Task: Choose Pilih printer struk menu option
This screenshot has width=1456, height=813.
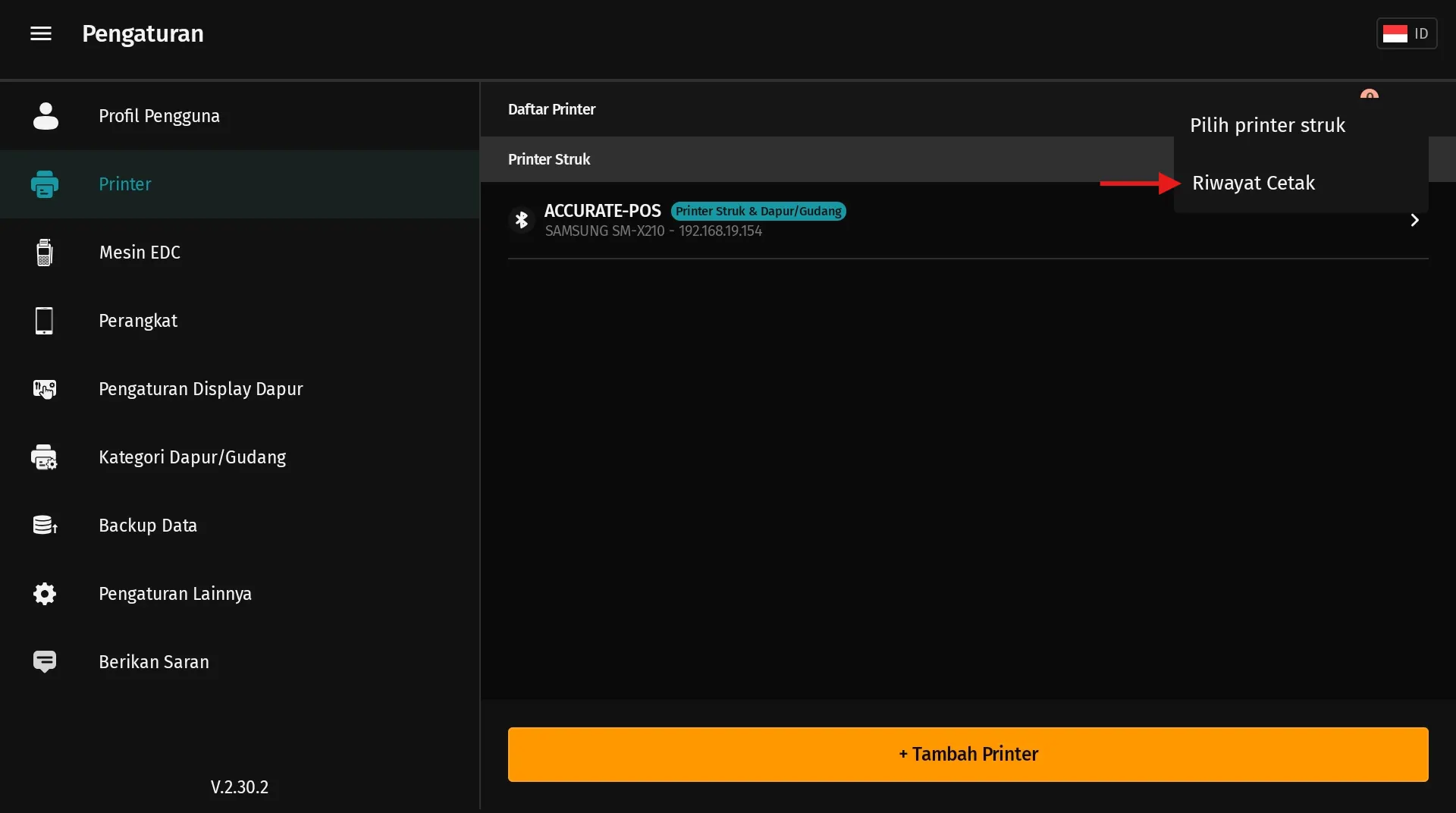Action: pos(1267,125)
